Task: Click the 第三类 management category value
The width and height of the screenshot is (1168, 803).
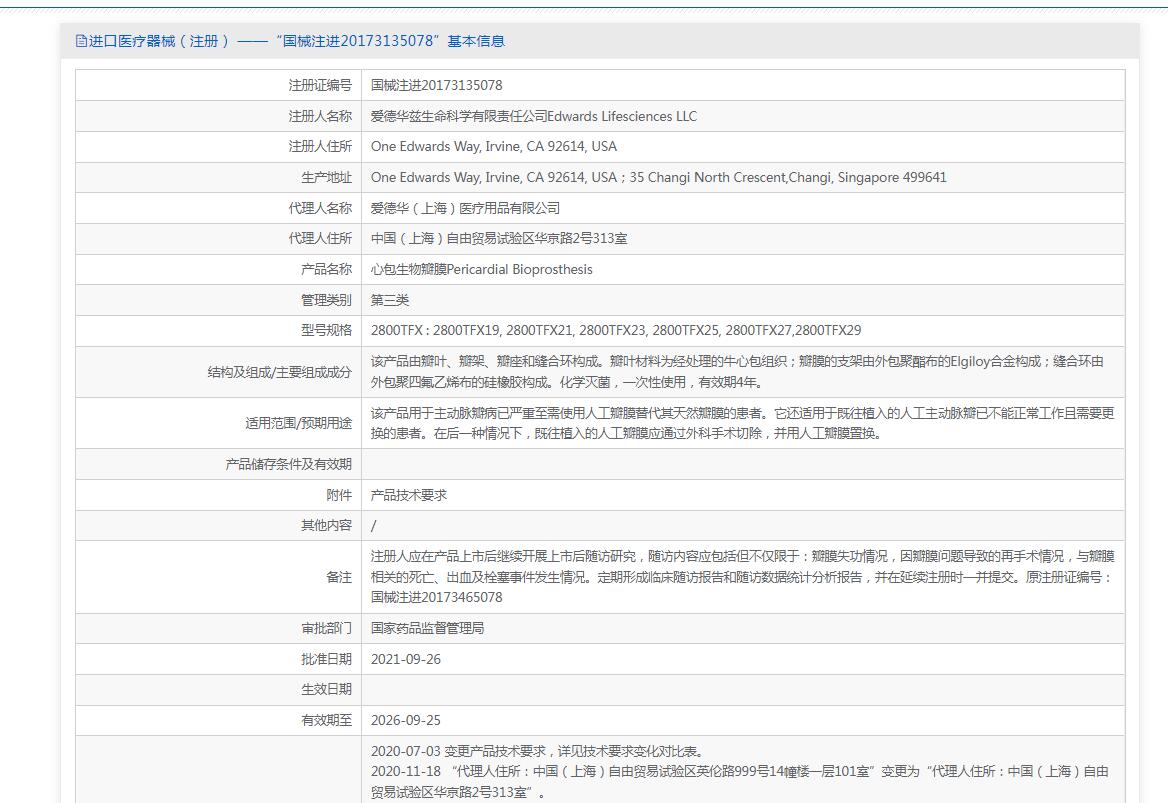Action: 390,300
